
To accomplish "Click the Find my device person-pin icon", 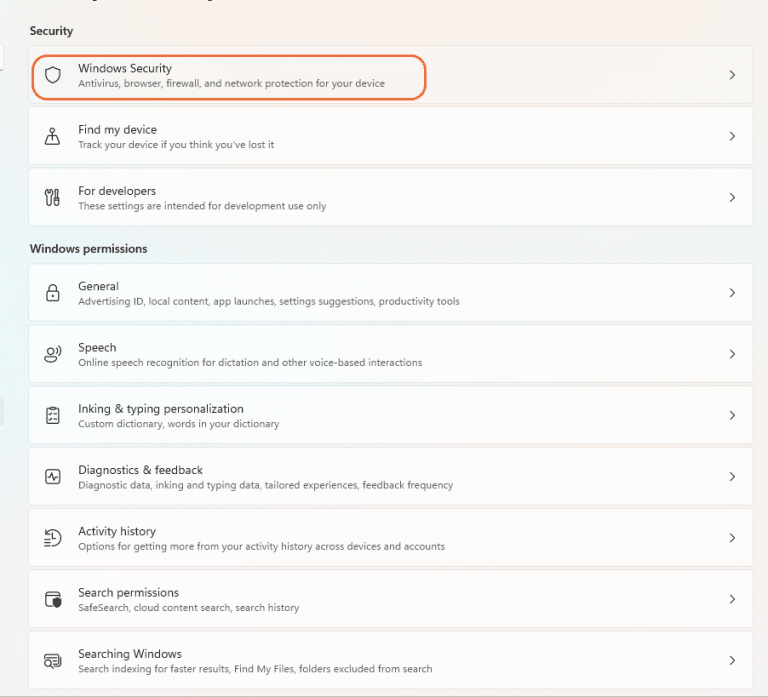I will pyautogui.click(x=53, y=137).
